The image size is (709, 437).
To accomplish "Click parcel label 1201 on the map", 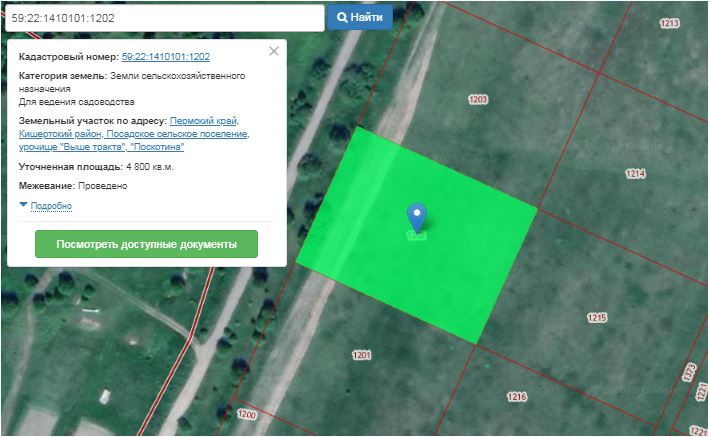I will click(x=361, y=355).
